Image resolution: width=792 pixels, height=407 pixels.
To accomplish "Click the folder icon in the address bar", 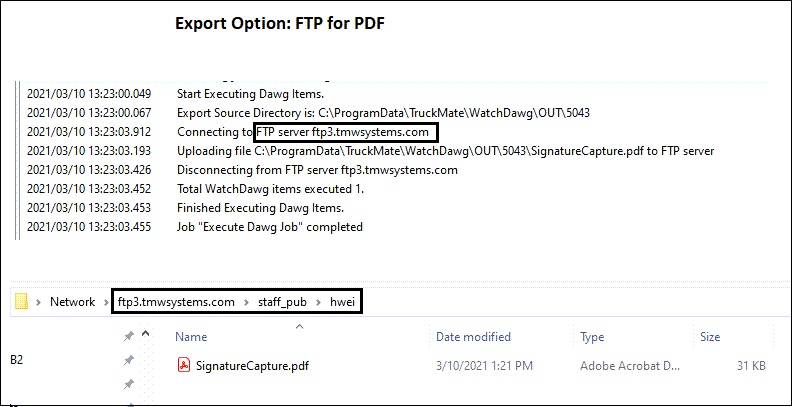I will click(20, 302).
